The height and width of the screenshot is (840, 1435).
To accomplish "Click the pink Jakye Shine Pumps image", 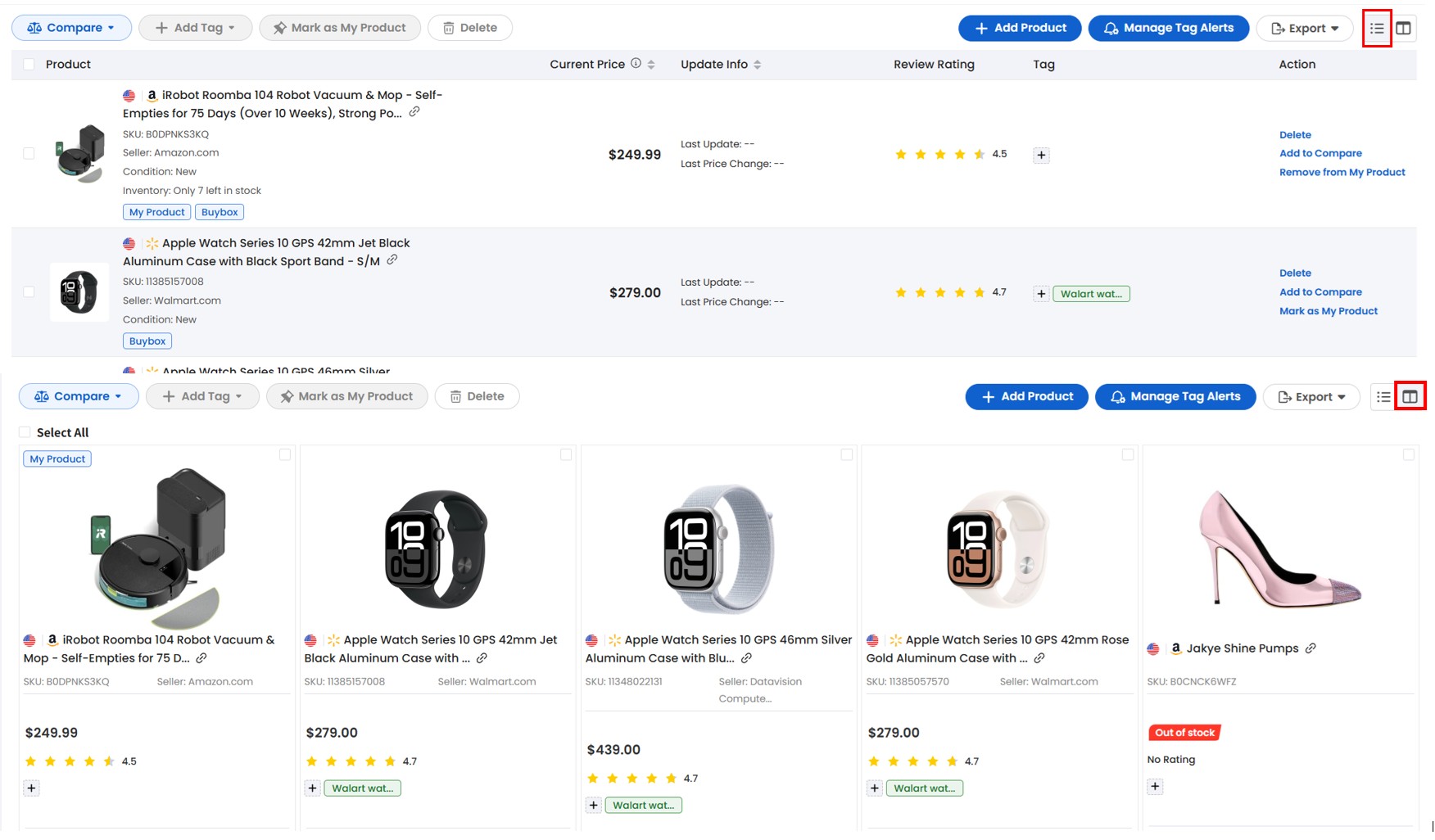I will [1279, 549].
